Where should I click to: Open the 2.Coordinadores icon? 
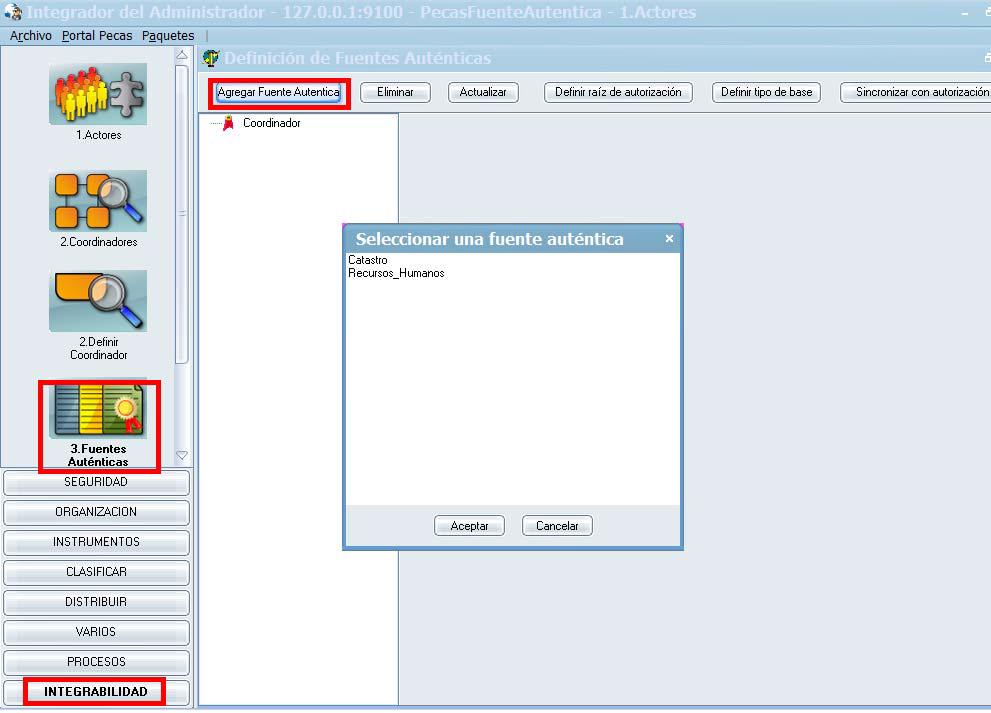coord(98,201)
